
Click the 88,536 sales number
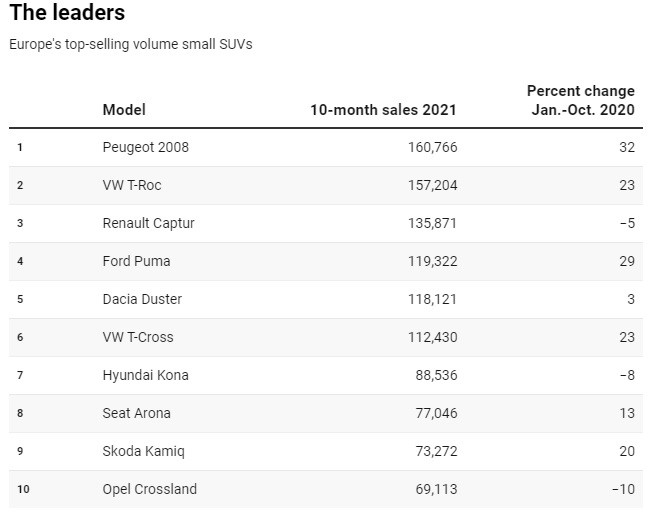pos(436,375)
